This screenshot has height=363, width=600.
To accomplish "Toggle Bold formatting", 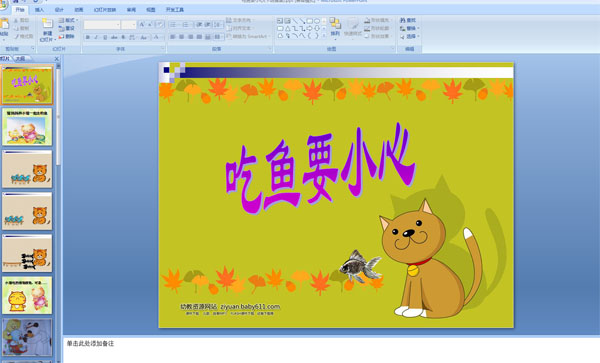I will [88, 37].
